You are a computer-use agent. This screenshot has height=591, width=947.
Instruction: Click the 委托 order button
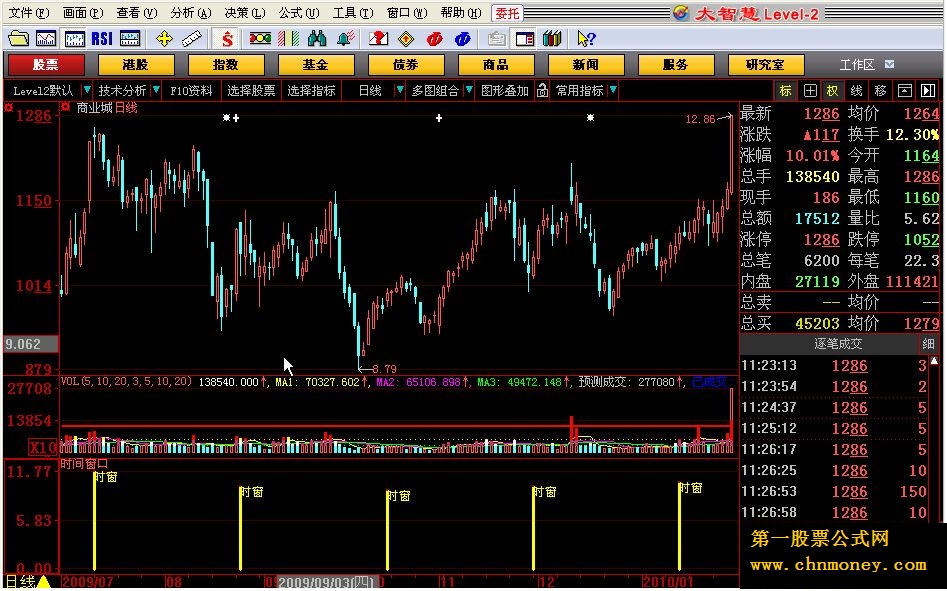507,13
